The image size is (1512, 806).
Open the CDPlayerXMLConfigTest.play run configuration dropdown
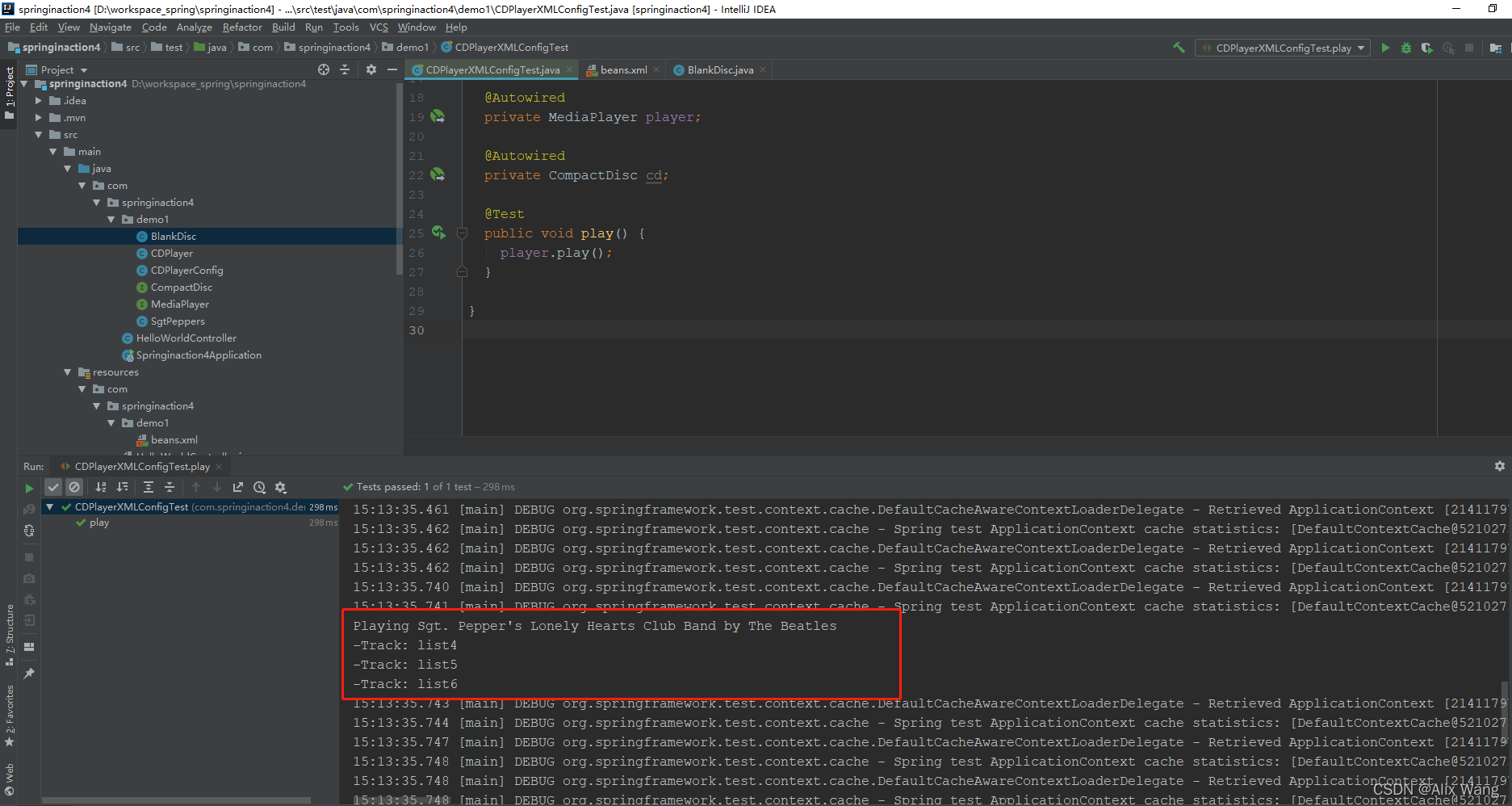tap(1283, 48)
